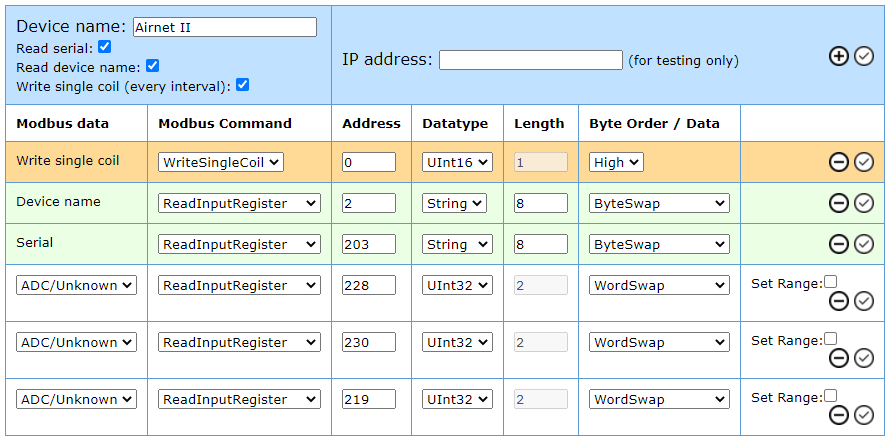This screenshot has height=440, width=890.
Task: Open Serial row ReadInputRegister dropdown
Action: 239,244
